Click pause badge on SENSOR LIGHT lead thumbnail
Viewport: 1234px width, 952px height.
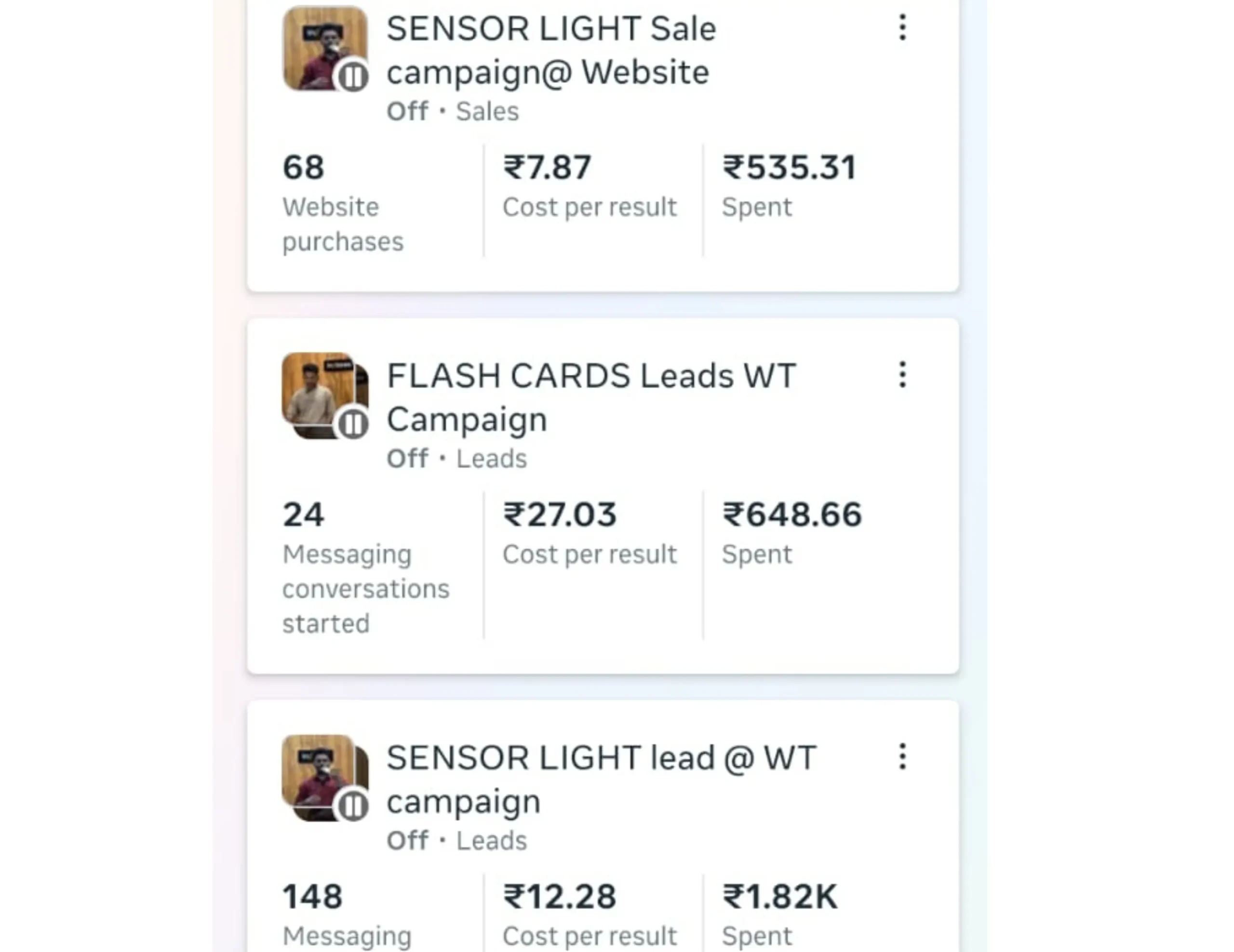(x=353, y=806)
